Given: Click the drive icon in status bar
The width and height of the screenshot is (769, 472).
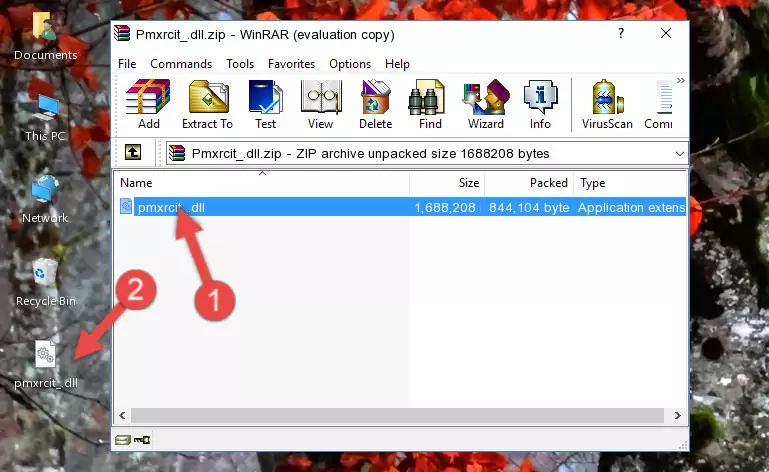Looking at the screenshot, I should click(x=122, y=440).
